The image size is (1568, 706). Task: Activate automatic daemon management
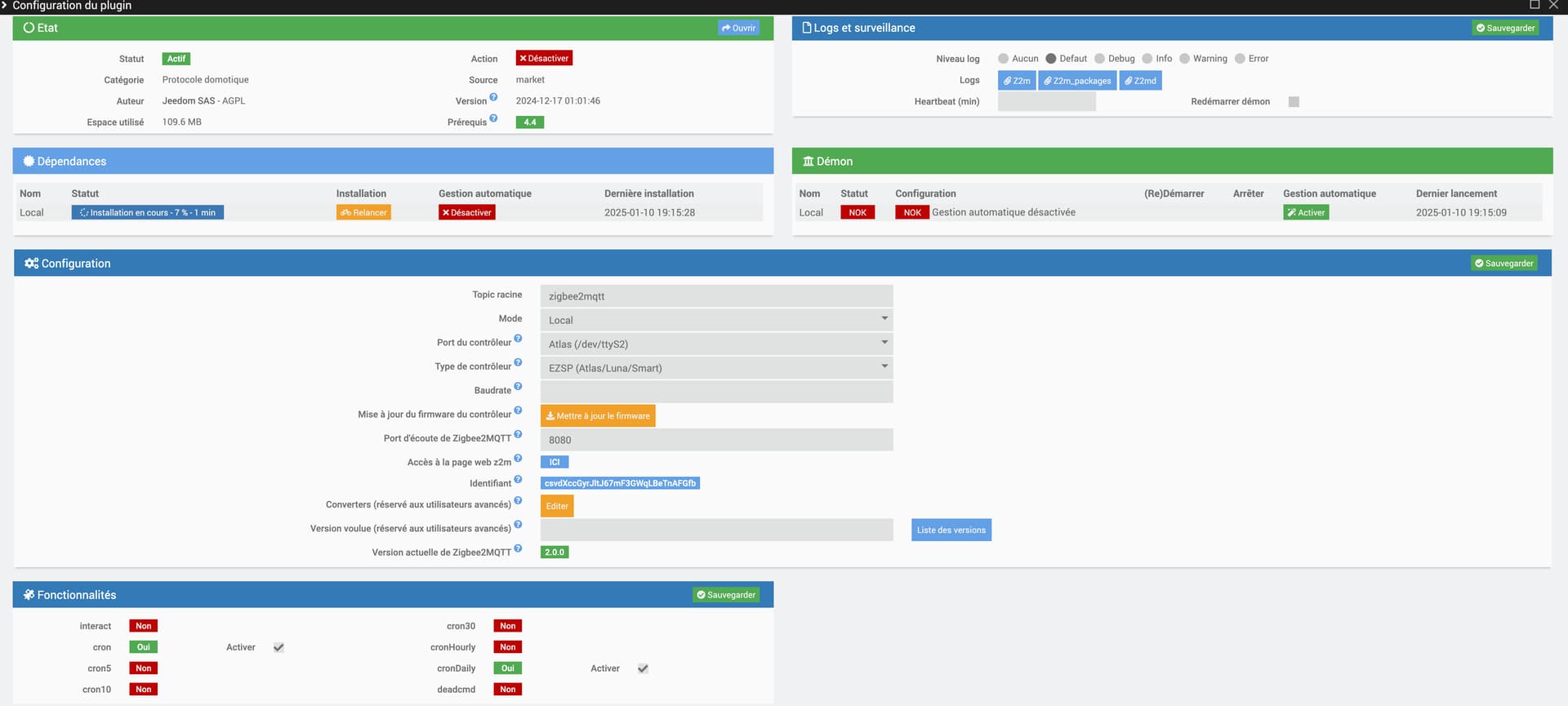(x=1306, y=212)
